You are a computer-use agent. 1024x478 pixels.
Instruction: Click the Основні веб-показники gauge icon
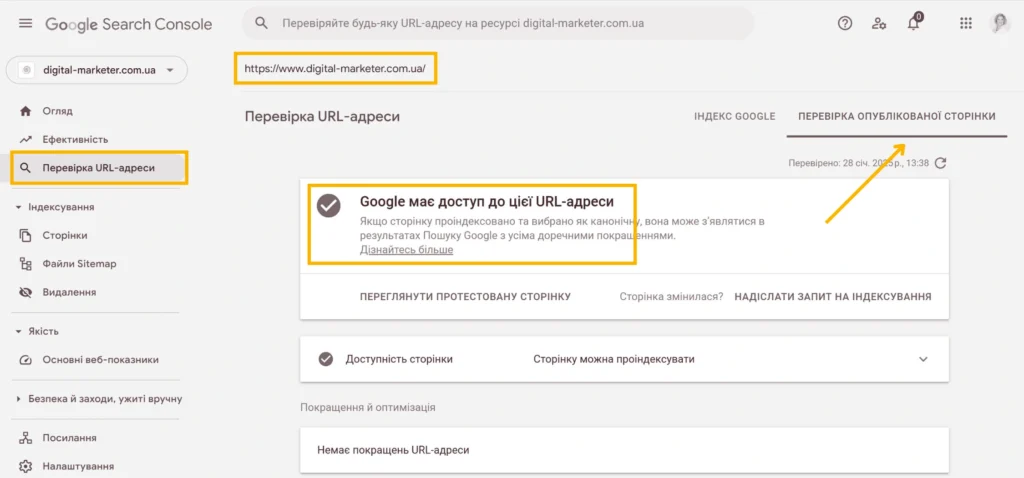coord(25,360)
